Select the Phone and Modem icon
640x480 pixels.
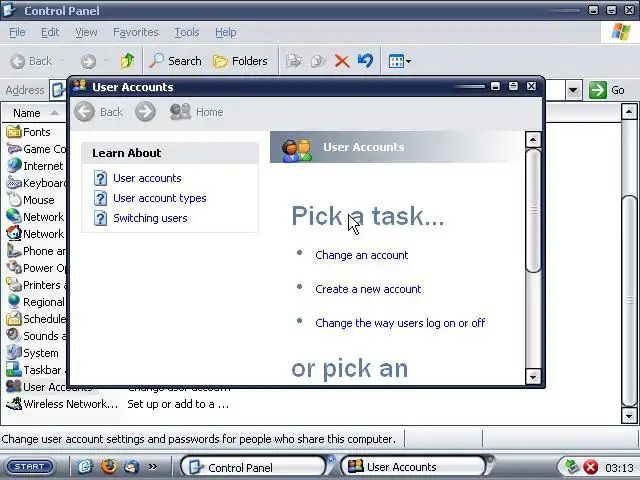tap(14, 251)
